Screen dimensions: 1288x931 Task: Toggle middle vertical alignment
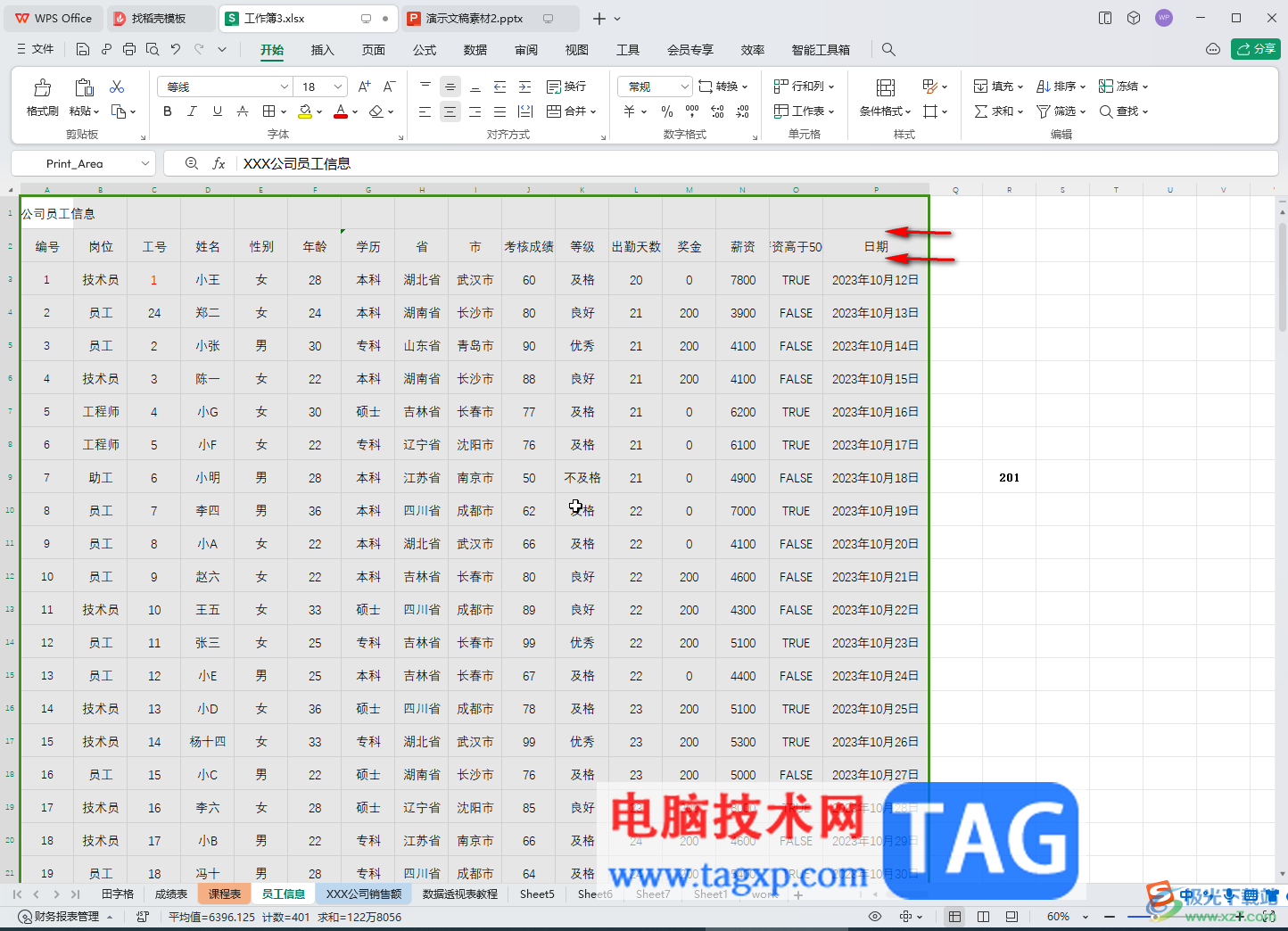(x=450, y=87)
